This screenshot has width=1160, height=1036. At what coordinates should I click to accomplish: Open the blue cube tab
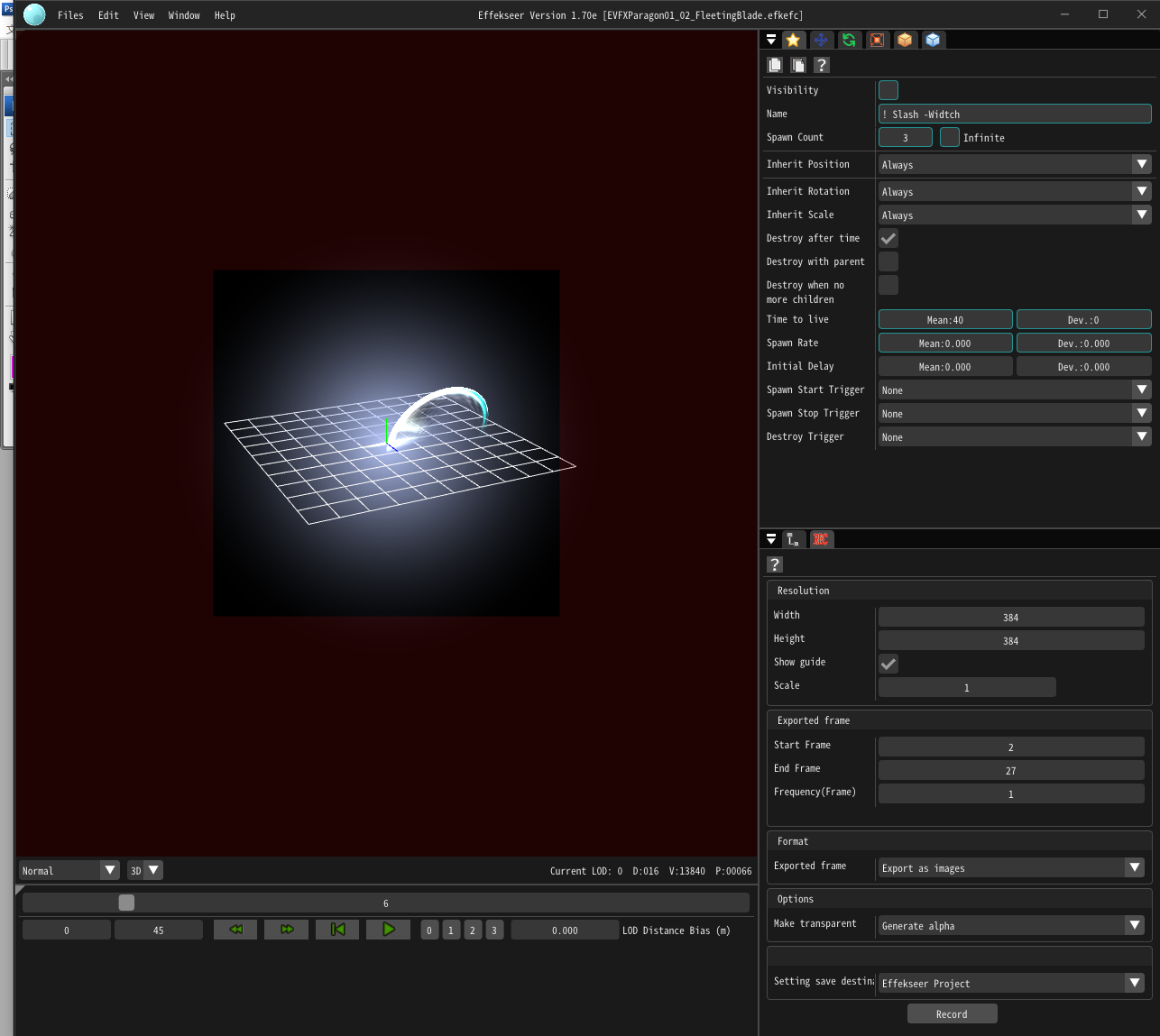click(x=933, y=40)
